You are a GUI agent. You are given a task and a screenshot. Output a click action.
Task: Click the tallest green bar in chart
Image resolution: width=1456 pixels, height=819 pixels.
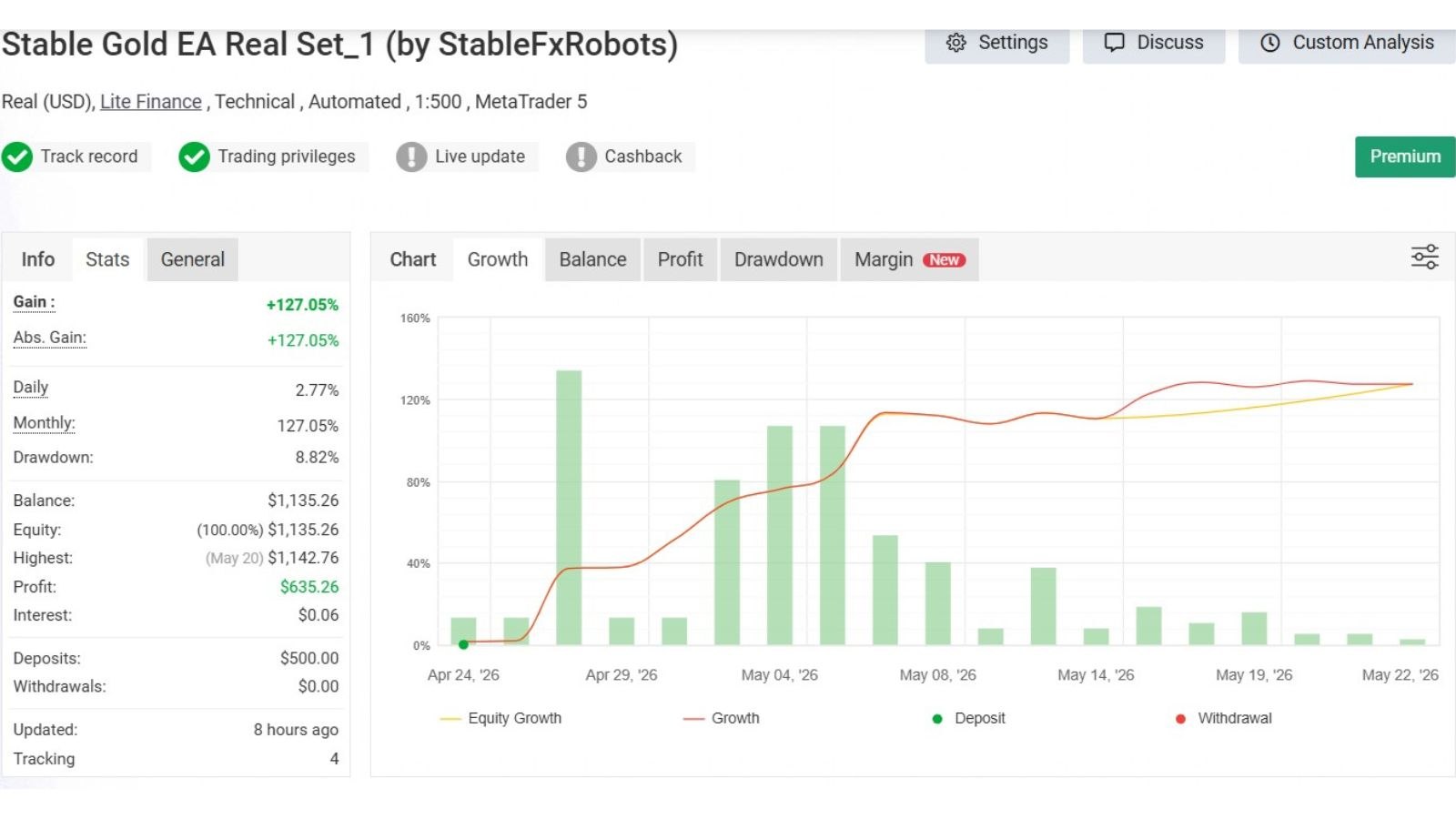click(x=569, y=508)
